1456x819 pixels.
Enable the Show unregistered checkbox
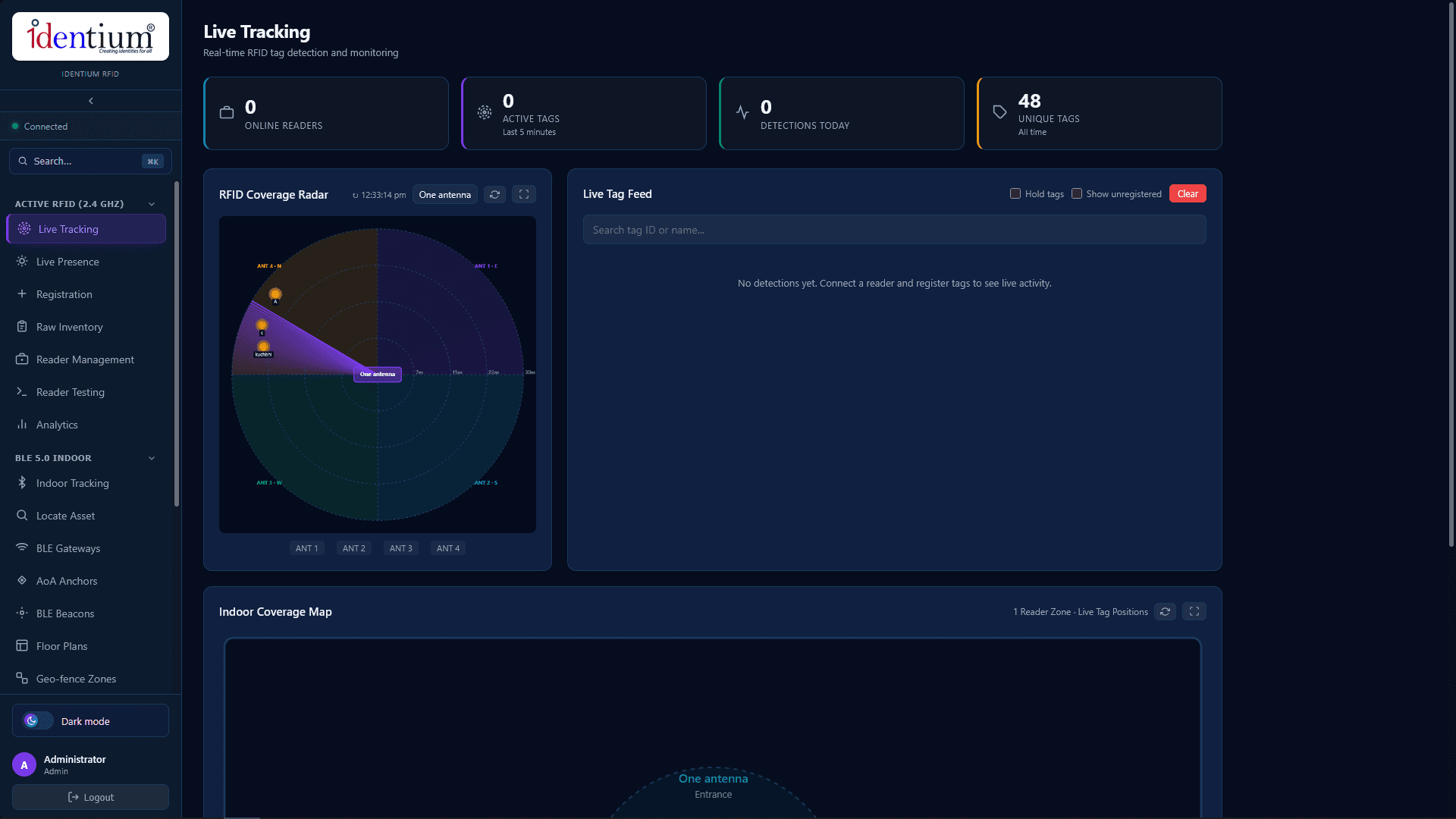[1077, 193]
